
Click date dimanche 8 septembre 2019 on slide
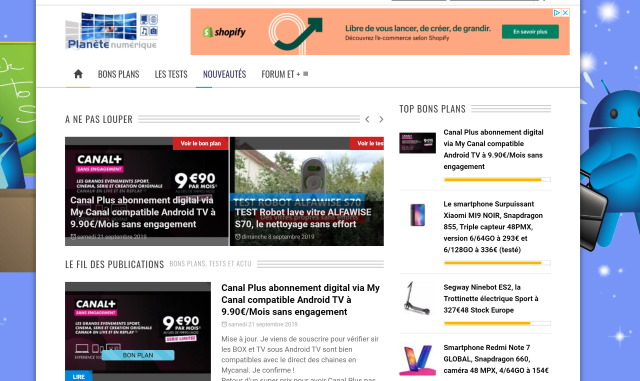[x=275, y=237]
